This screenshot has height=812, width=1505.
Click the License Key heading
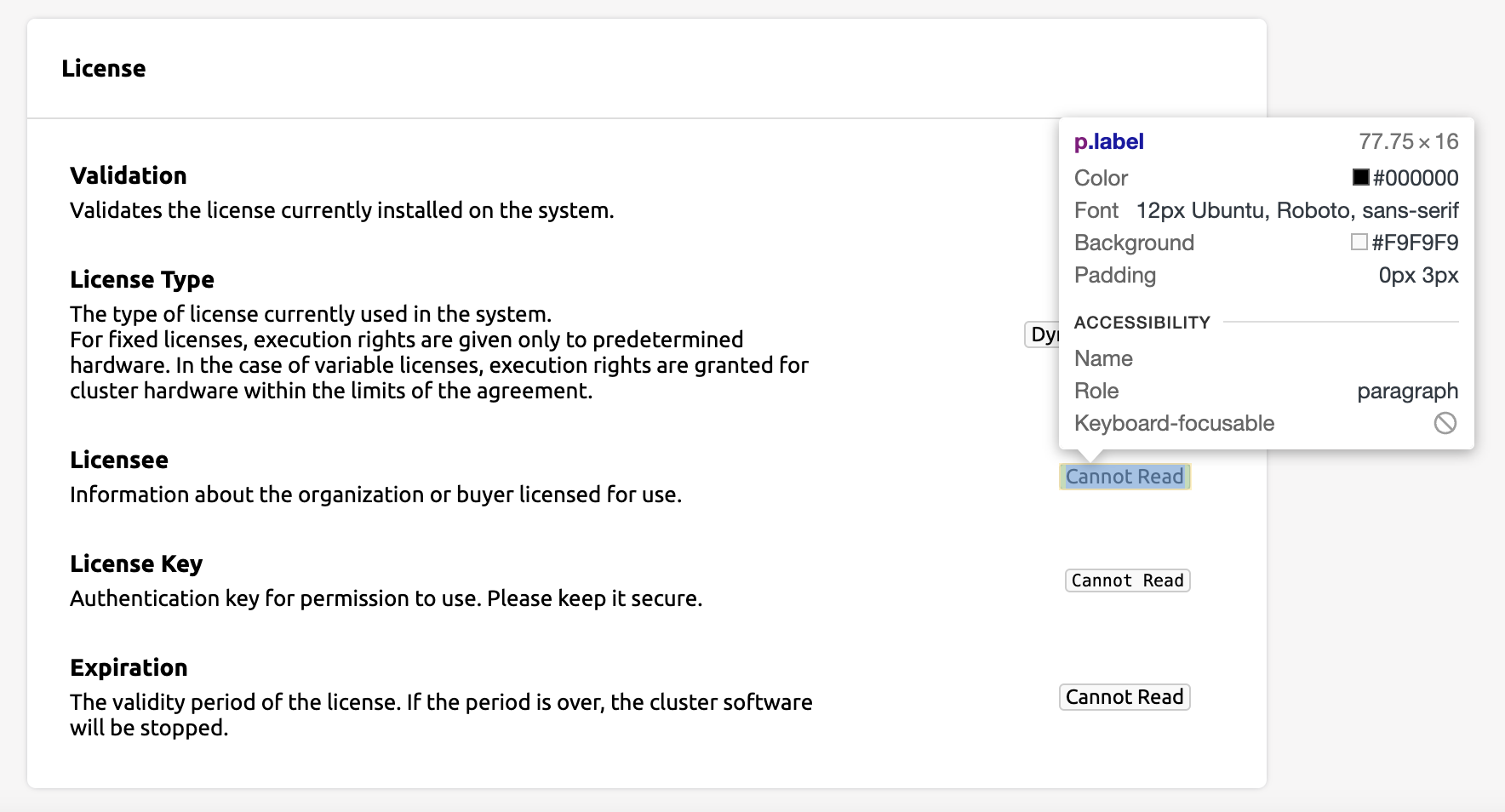(x=137, y=563)
